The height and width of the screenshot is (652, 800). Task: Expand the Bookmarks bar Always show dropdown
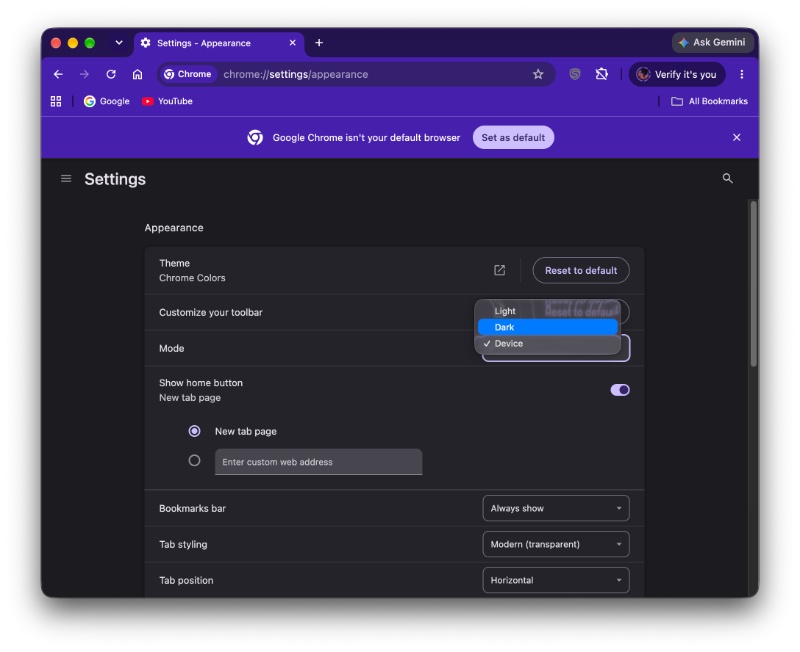click(556, 508)
